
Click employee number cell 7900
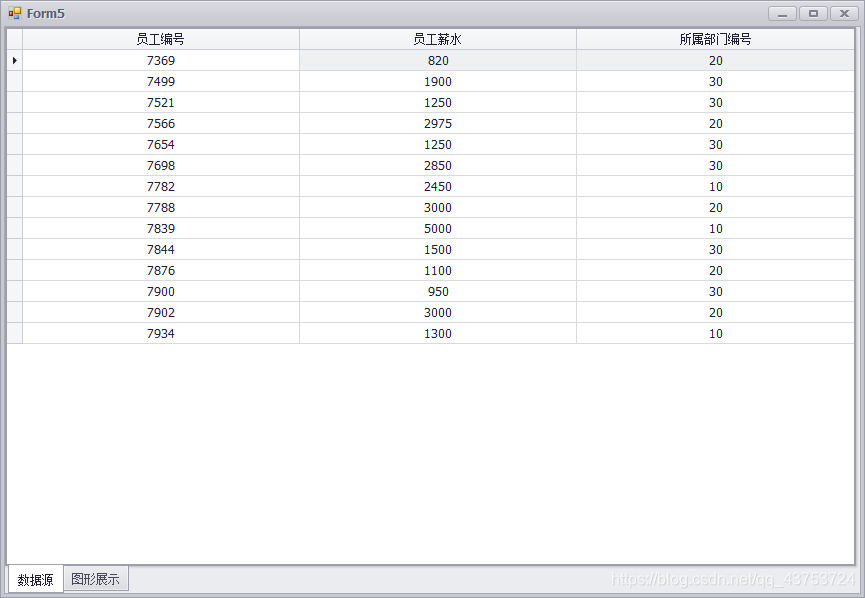161,291
